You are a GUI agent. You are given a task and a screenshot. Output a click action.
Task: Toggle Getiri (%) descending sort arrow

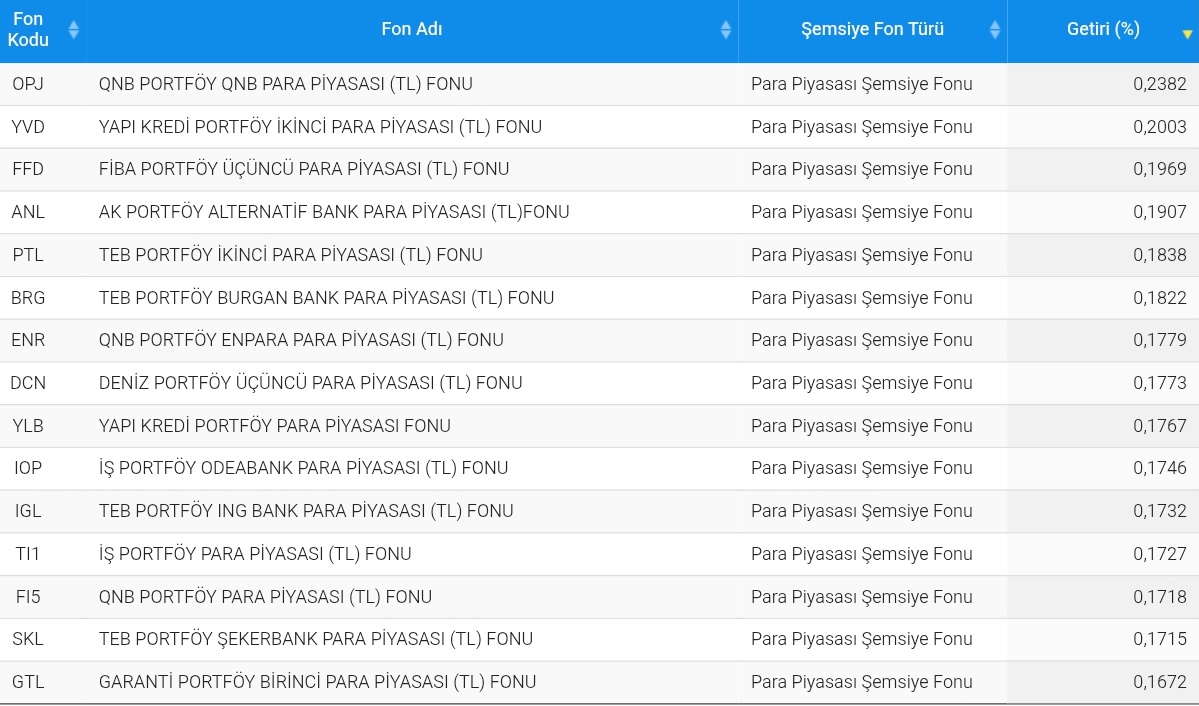tap(1187, 34)
